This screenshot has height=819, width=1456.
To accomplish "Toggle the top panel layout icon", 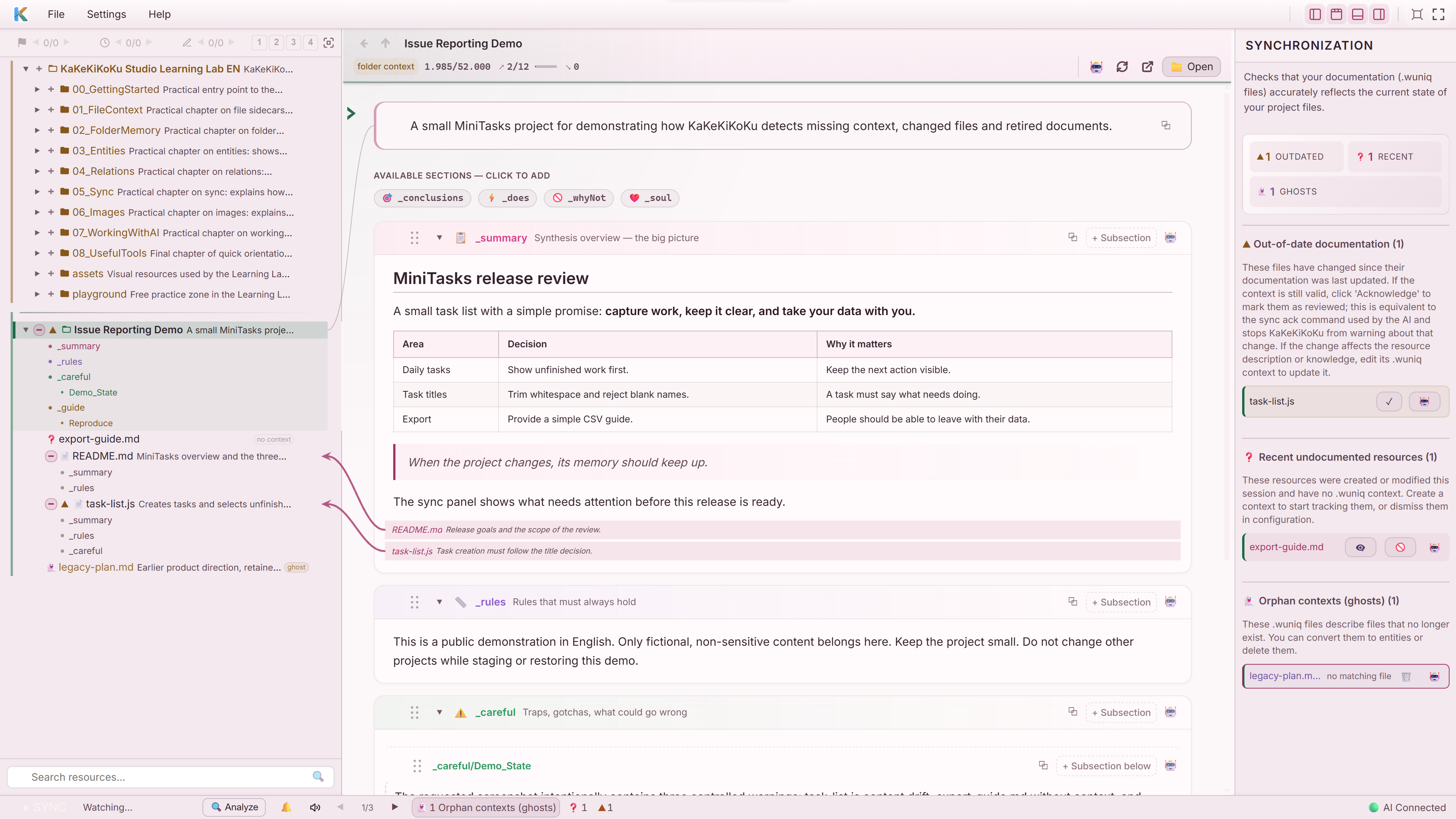I will tap(1336, 14).
